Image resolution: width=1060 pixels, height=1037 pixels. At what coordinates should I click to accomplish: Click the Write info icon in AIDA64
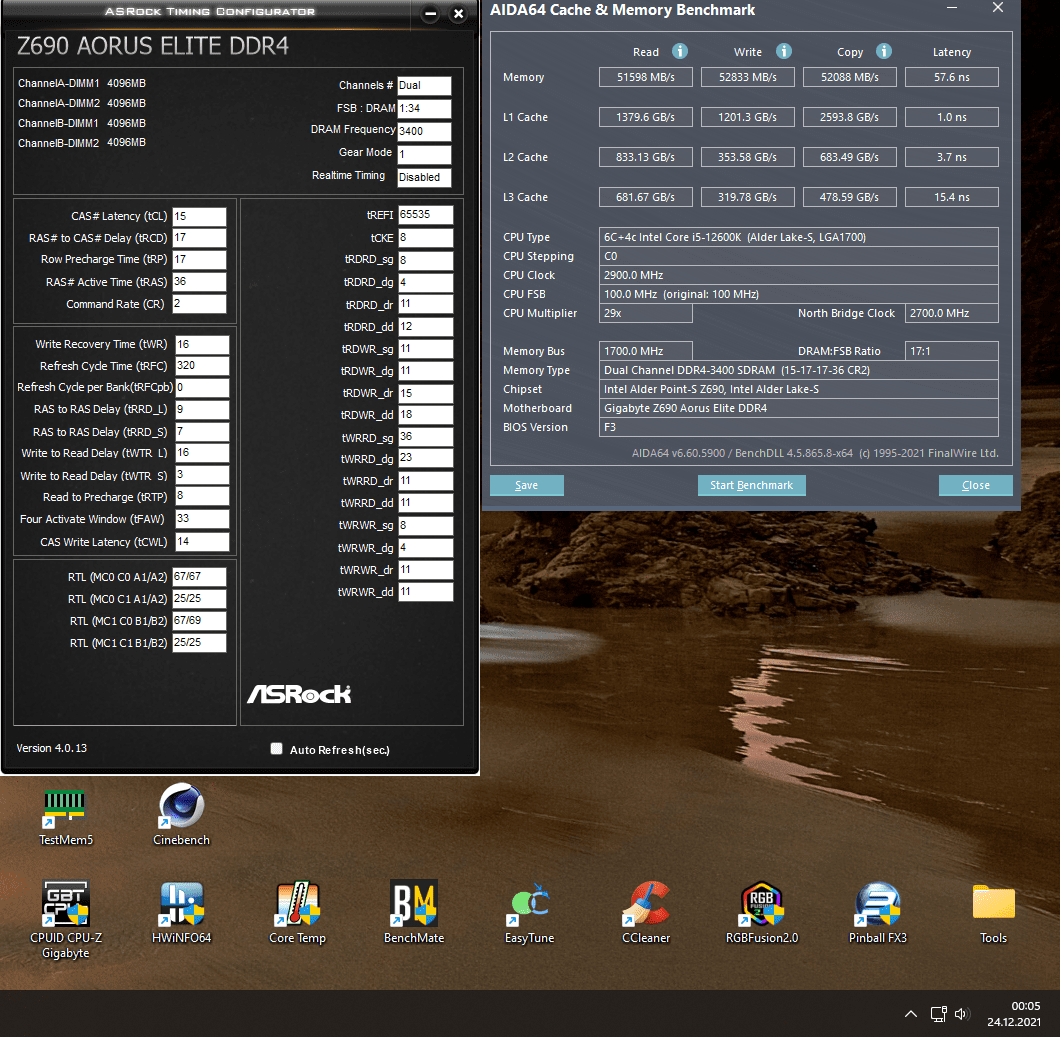(784, 51)
